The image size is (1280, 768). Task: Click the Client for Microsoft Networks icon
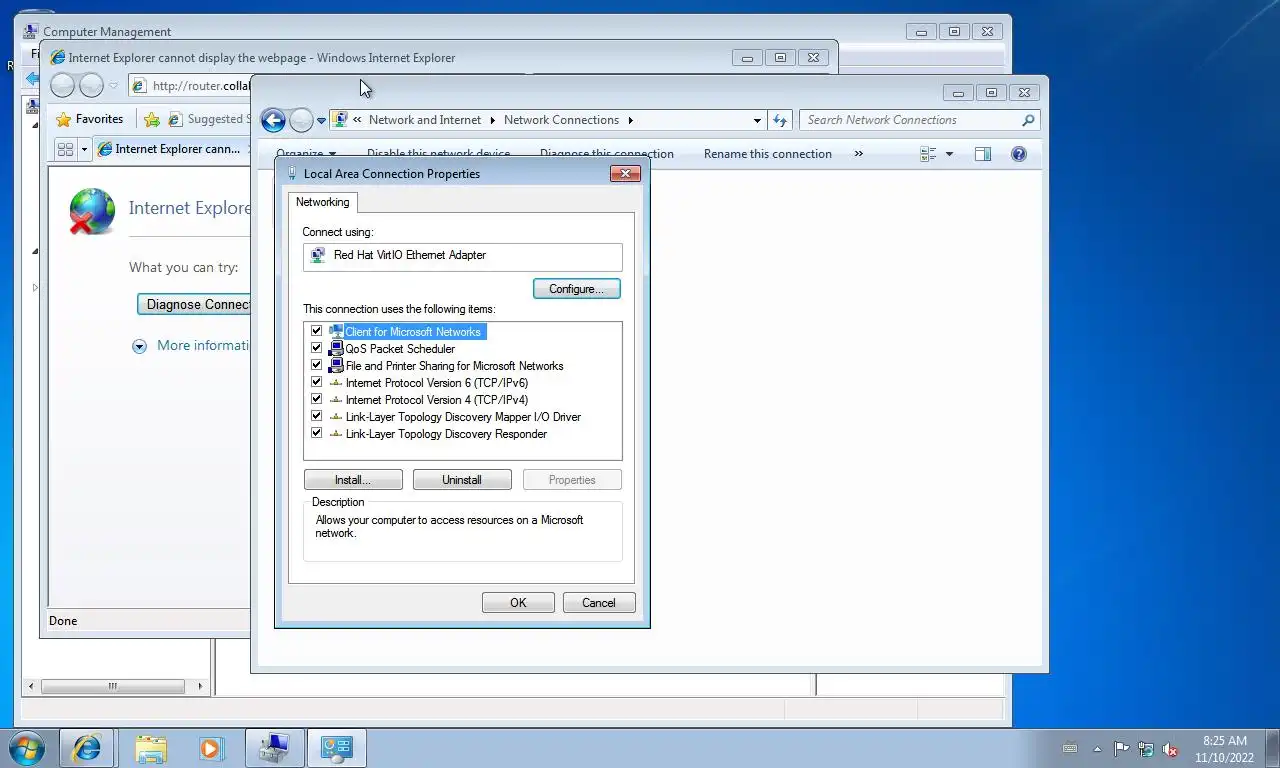(336, 331)
